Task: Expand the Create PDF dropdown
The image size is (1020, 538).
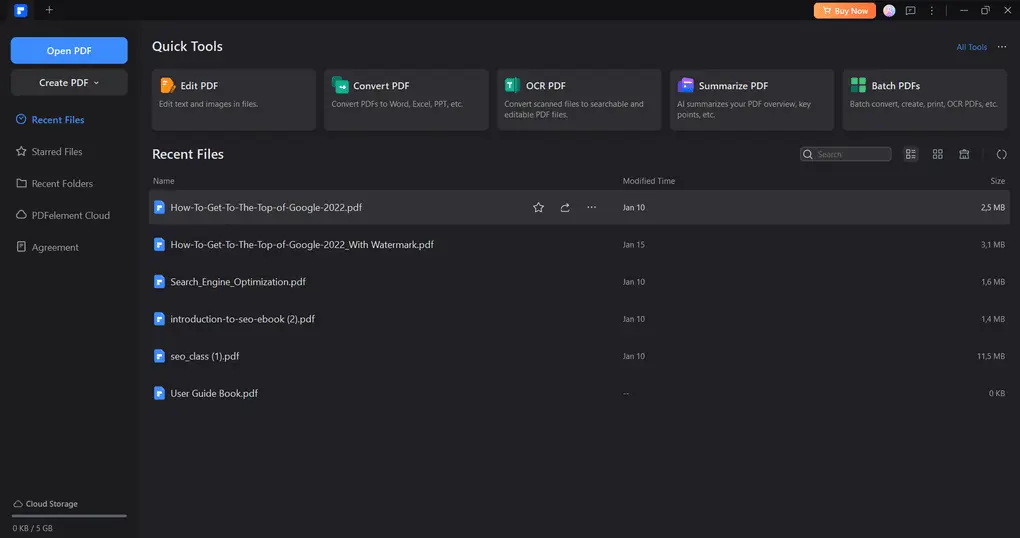Action: point(69,82)
